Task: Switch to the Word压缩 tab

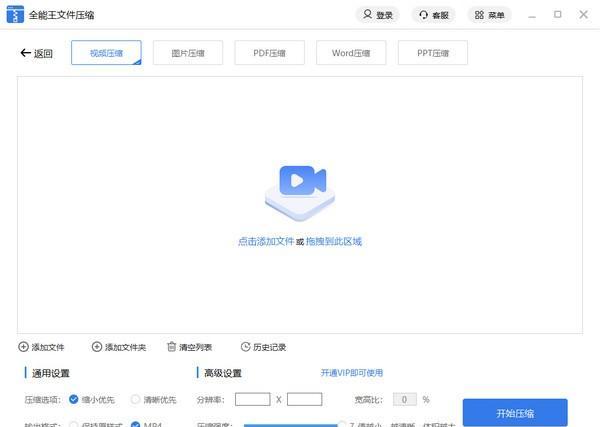Action: pyautogui.click(x=351, y=53)
